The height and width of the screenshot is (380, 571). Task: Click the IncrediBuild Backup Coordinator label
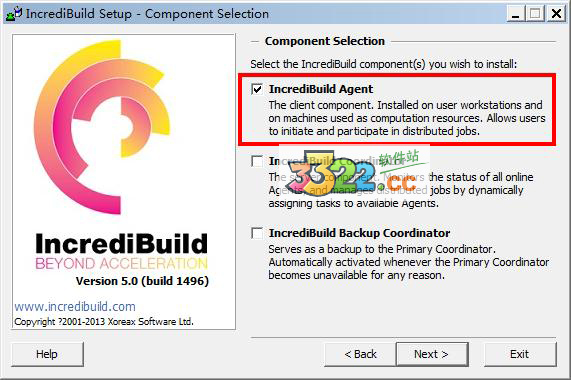pyautogui.click(x=359, y=233)
